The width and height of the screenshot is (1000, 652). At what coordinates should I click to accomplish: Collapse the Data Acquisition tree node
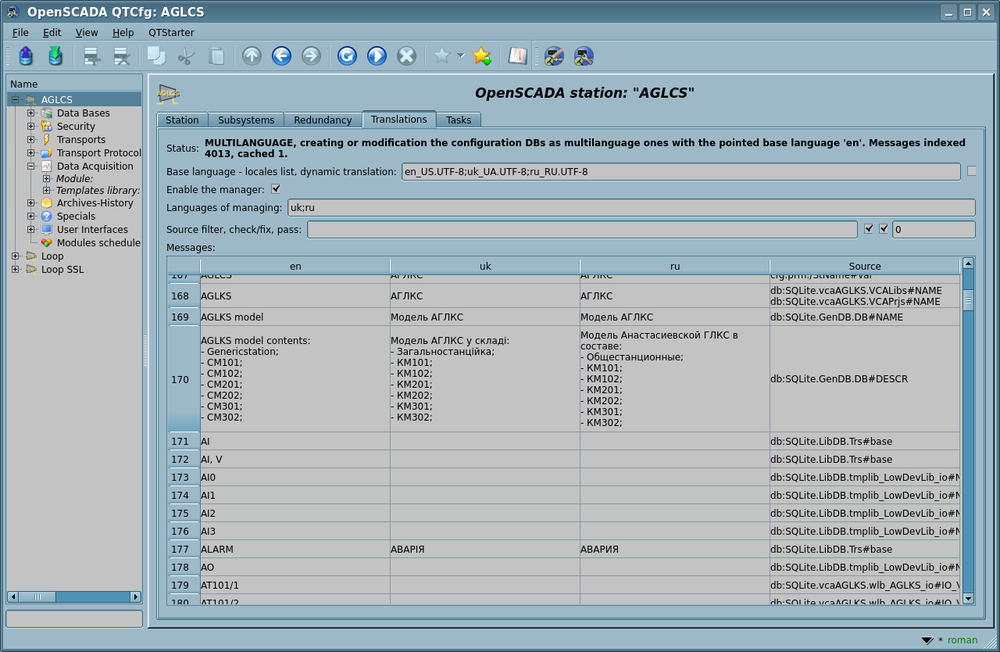(x=31, y=166)
